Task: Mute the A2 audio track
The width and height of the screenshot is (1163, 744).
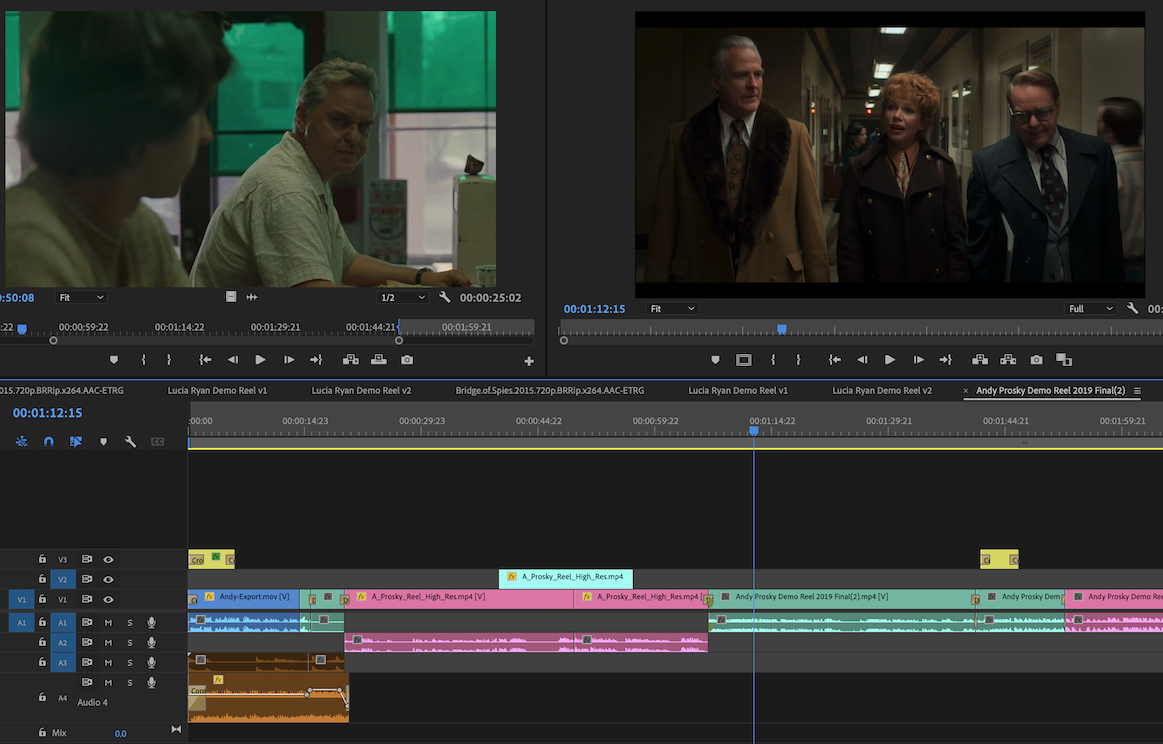Action: point(107,642)
